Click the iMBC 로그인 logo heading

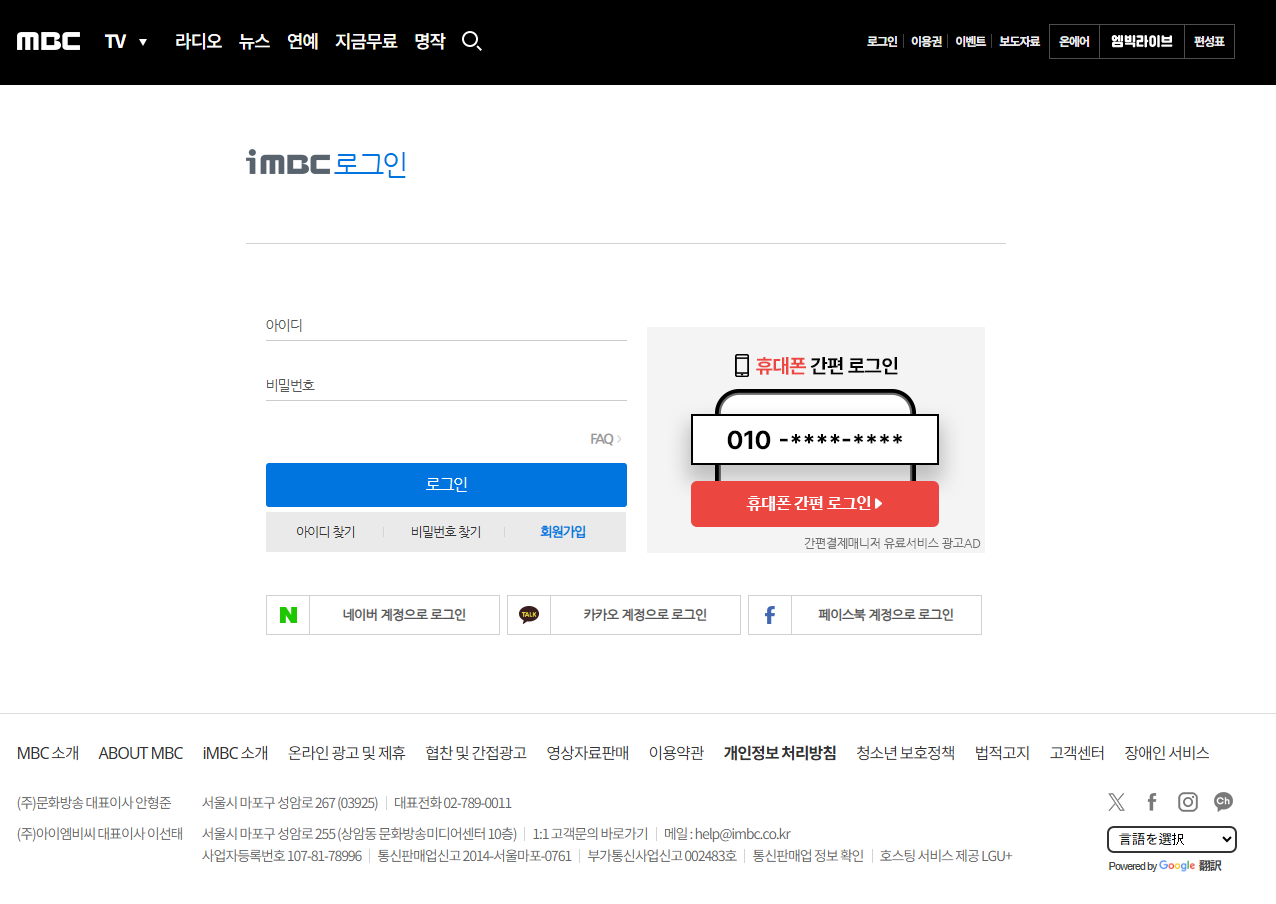coord(327,163)
